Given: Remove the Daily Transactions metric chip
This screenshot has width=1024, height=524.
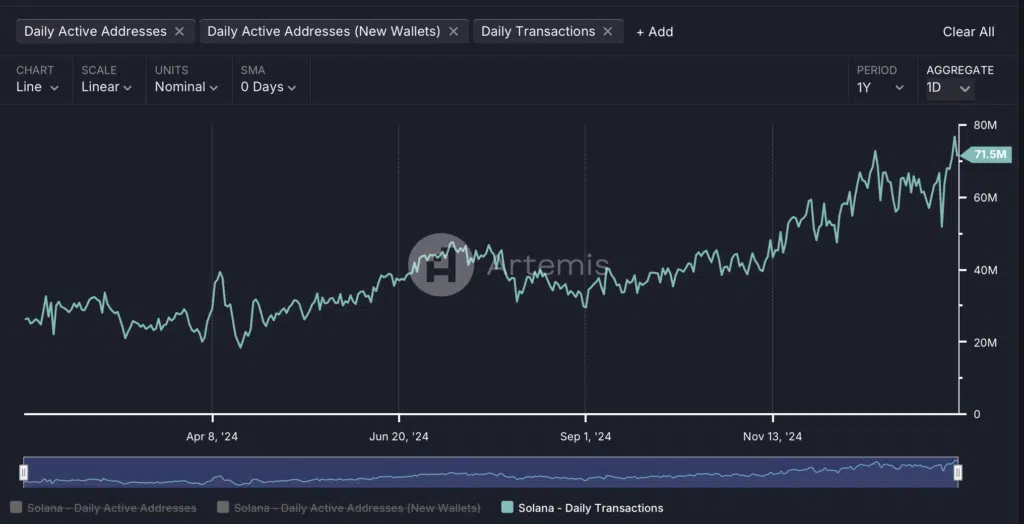Looking at the screenshot, I should coord(608,31).
